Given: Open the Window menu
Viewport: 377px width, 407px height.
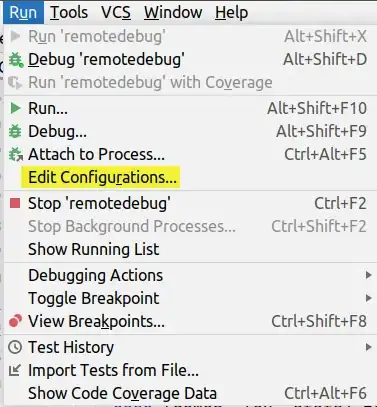Looking at the screenshot, I should [173, 13].
